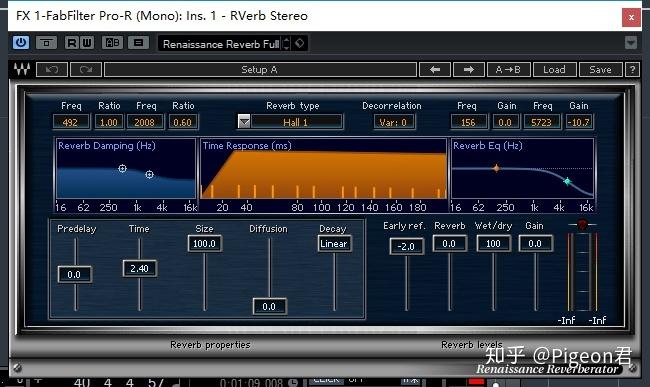Click the previous preset left arrow
The height and width of the screenshot is (387, 650).
coord(435,70)
